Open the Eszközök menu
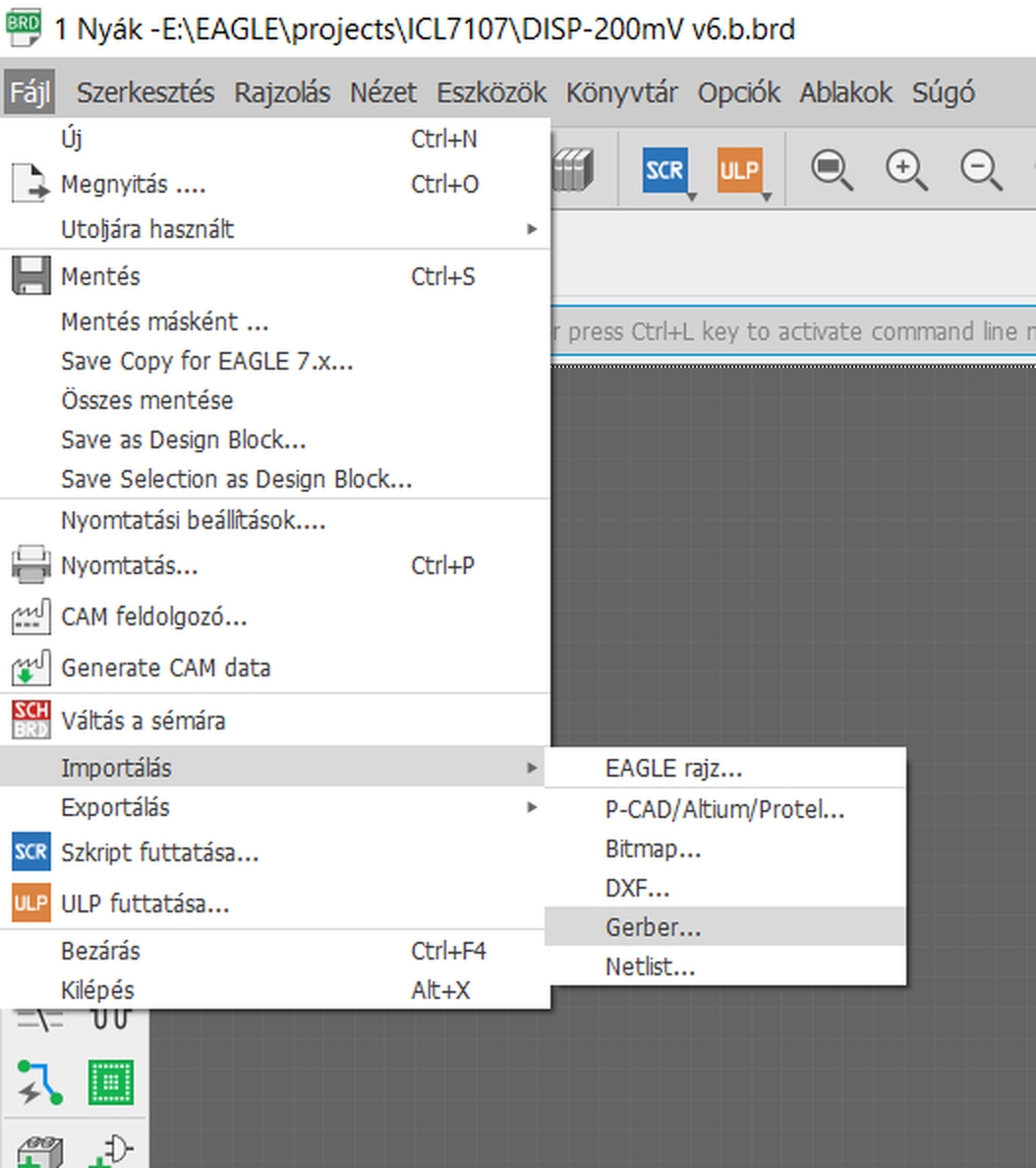This screenshot has height=1168, width=1036. tap(490, 92)
